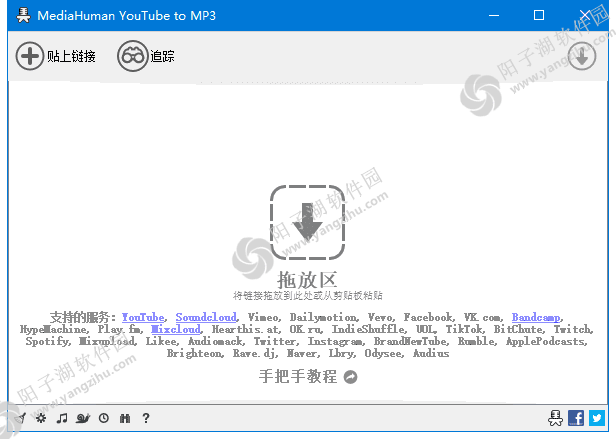Click the status bar binoculars icon
The height and width of the screenshot is (439, 616).
[125, 418]
